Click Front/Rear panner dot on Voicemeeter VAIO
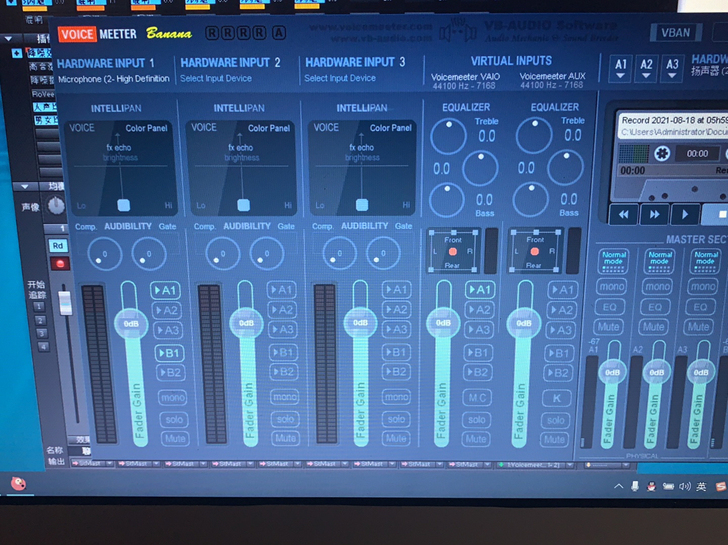728x545 pixels. click(x=452, y=252)
